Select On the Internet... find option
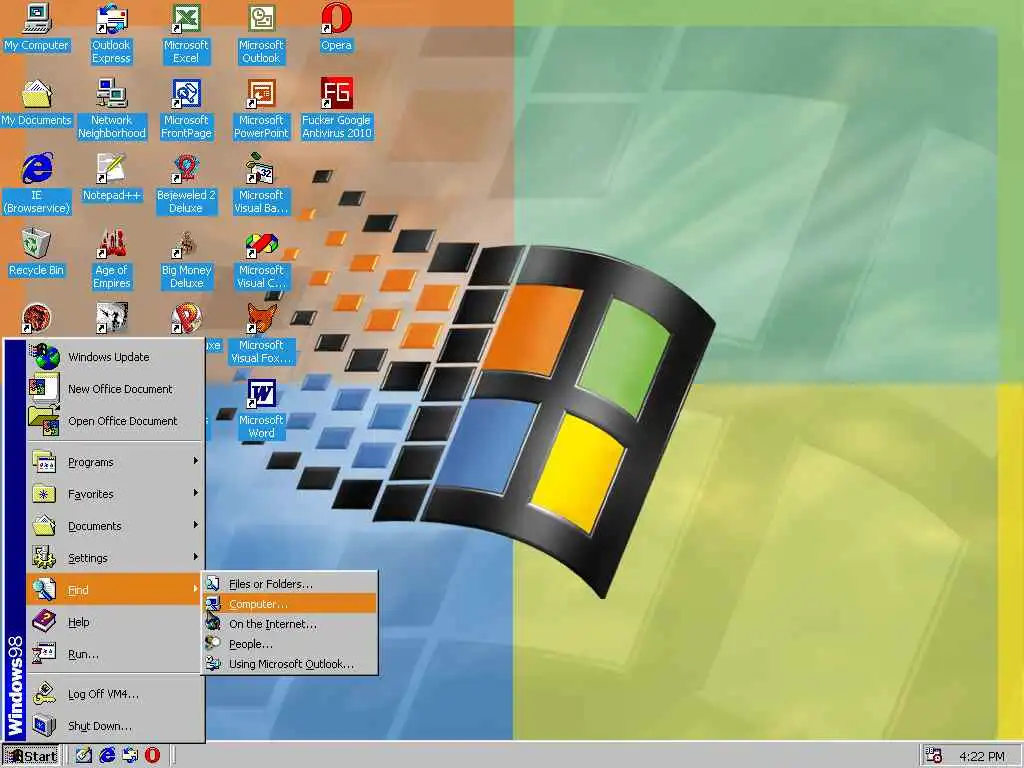 click(290, 624)
